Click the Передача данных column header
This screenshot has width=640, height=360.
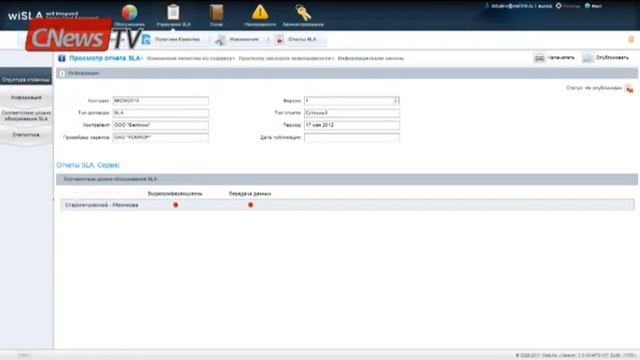(250, 194)
